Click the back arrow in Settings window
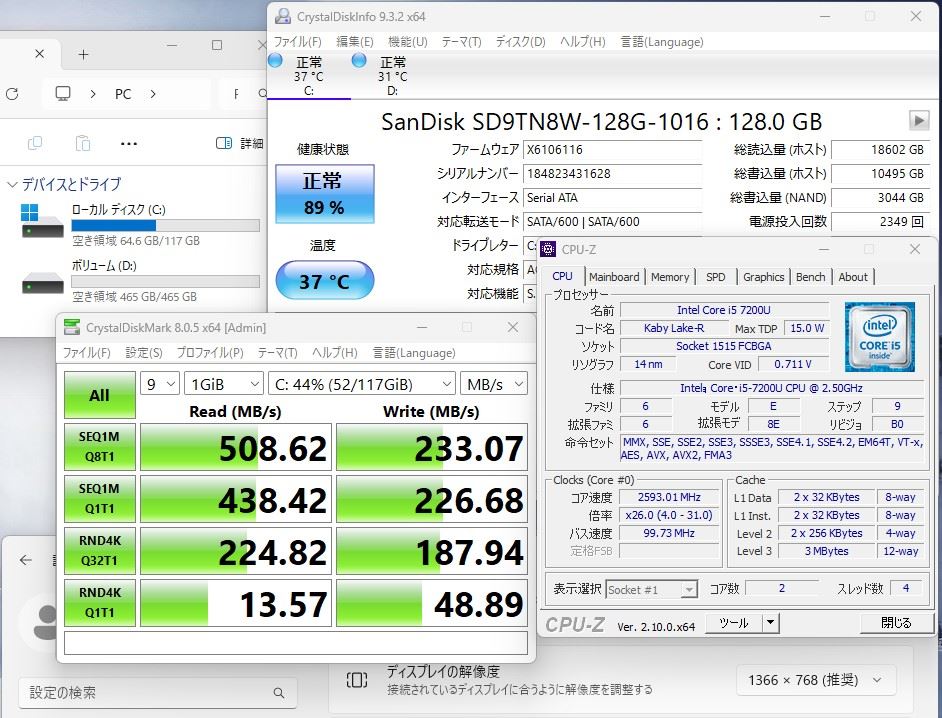 point(25,560)
